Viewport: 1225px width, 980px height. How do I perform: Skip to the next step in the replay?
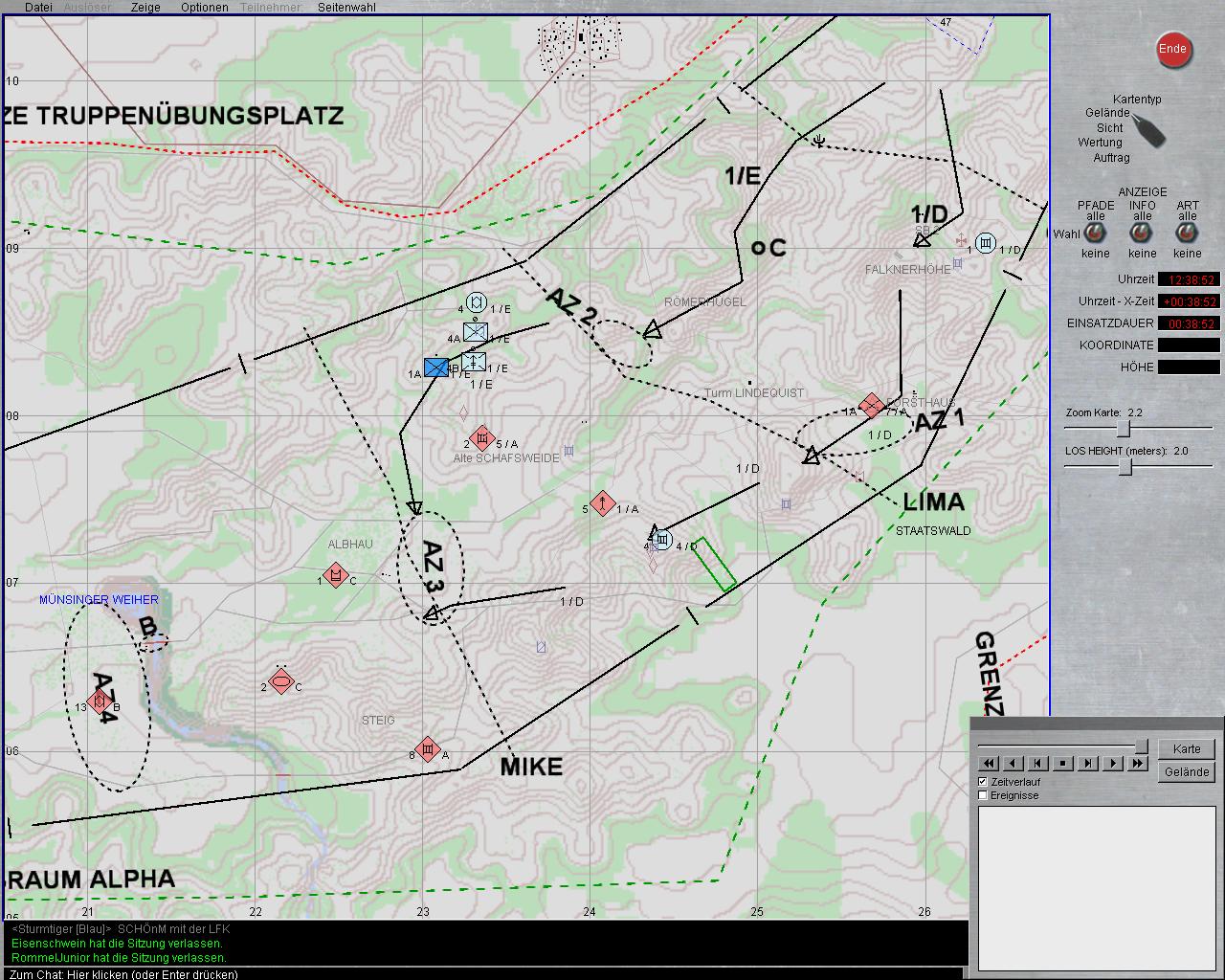1087,763
